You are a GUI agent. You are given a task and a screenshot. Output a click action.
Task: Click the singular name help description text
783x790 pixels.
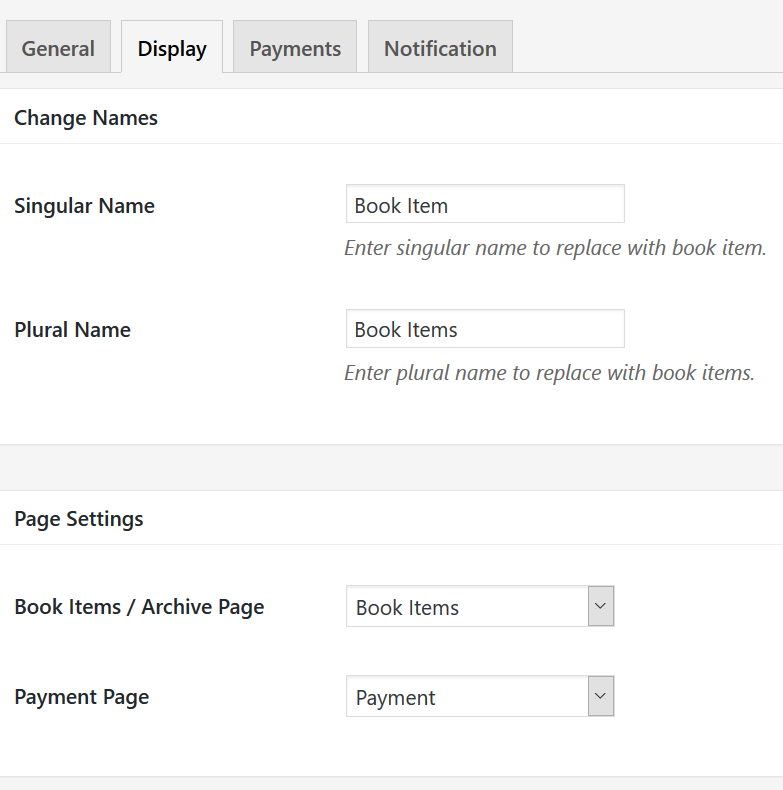point(555,248)
